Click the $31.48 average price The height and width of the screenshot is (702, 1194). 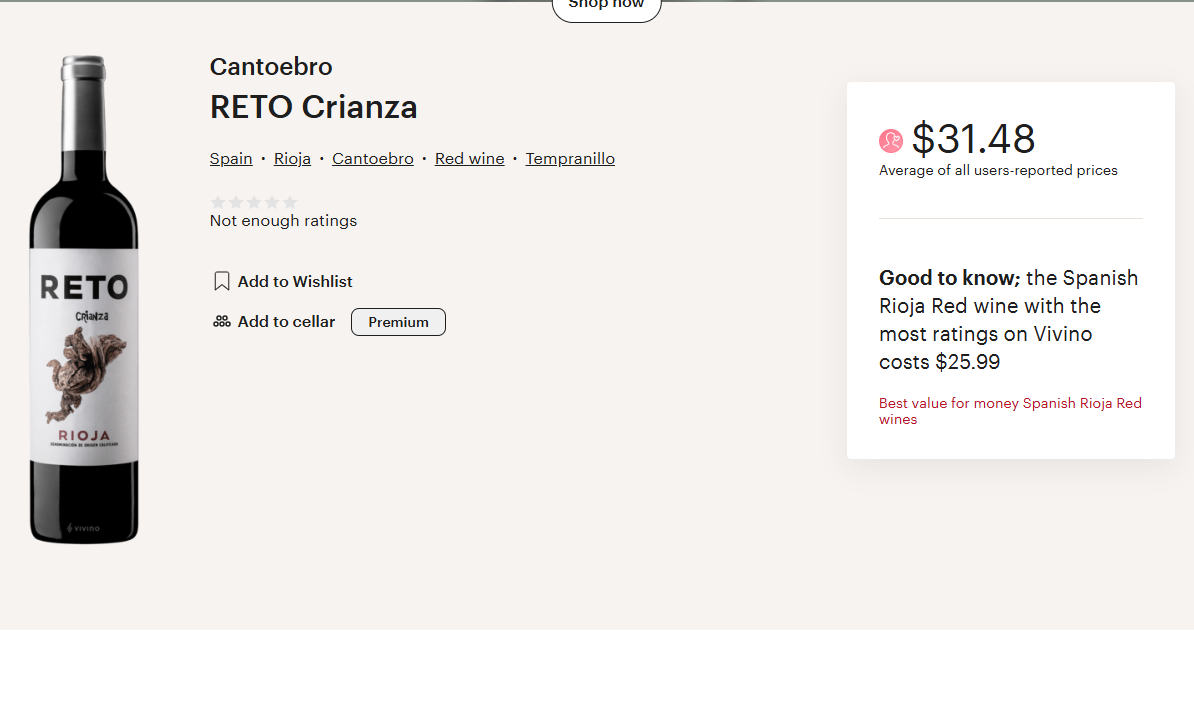[x=973, y=139]
